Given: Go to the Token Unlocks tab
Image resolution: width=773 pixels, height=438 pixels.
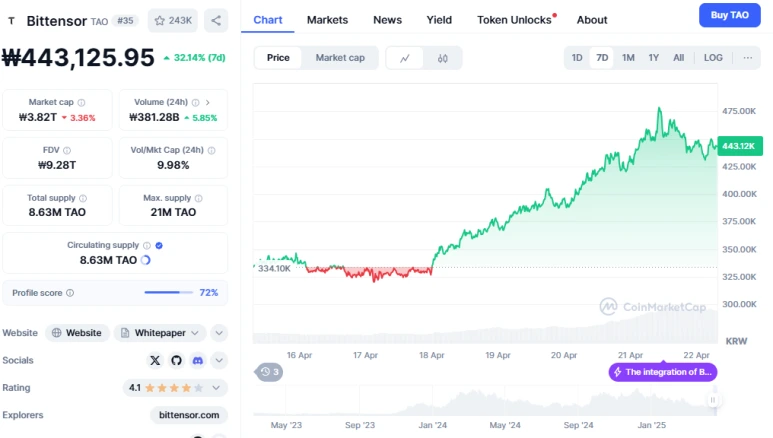Looking at the screenshot, I should [x=515, y=20].
